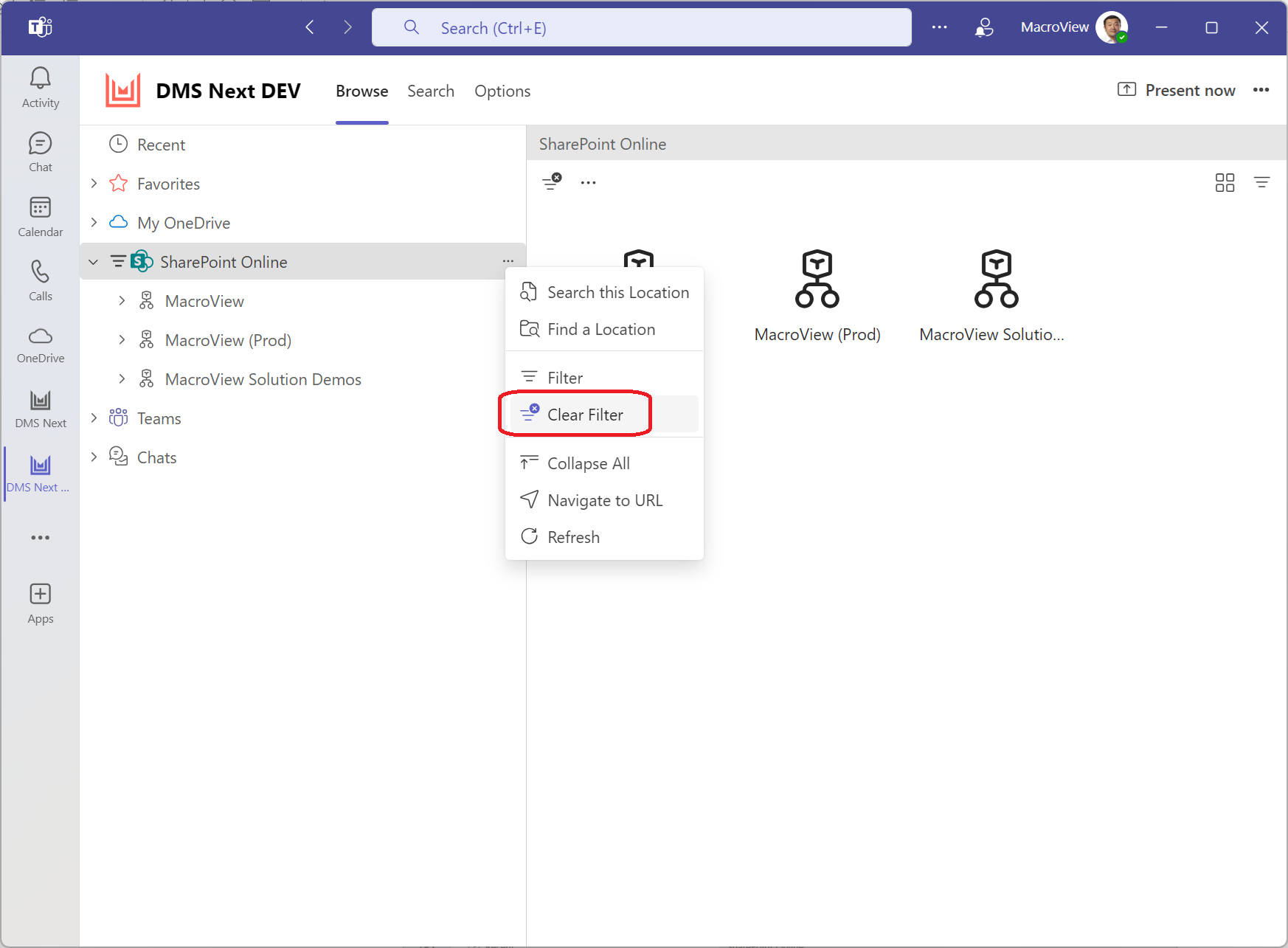Click the Present now button
This screenshot has width=1288, height=948.
pyautogui.click(x=1176, y=90)
